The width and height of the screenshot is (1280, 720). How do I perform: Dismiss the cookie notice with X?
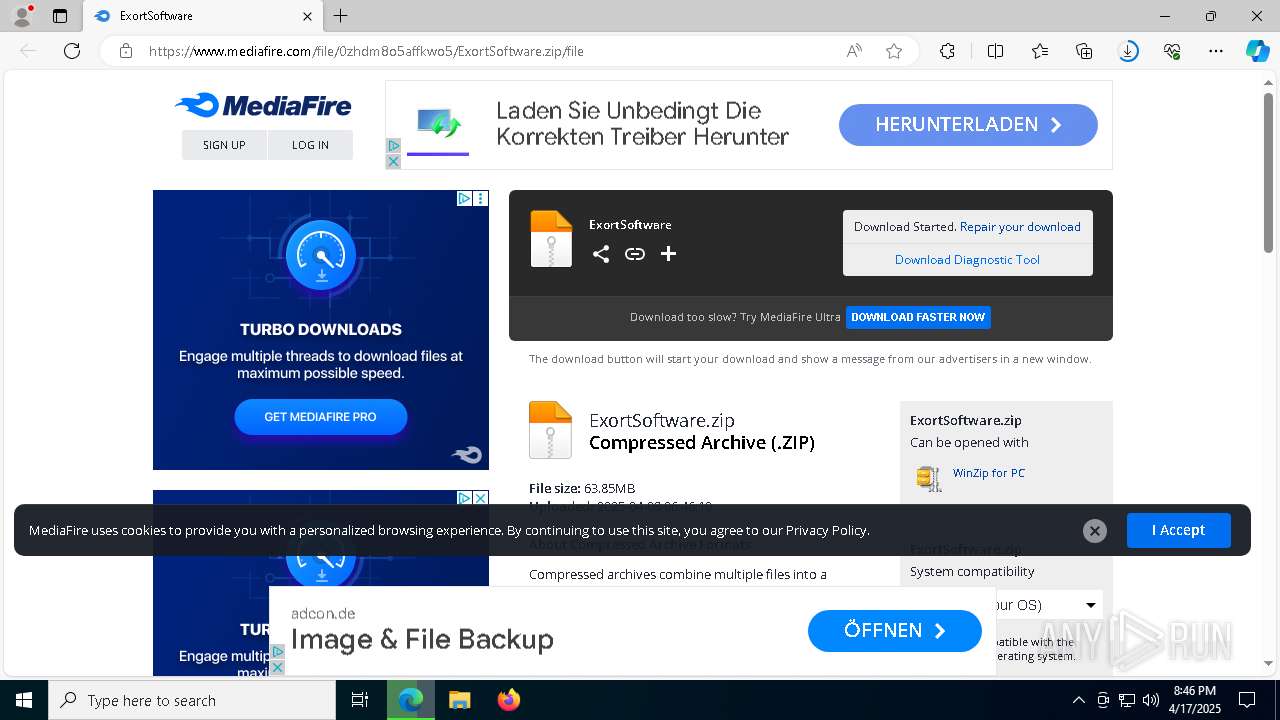(x=1095, y=531)
